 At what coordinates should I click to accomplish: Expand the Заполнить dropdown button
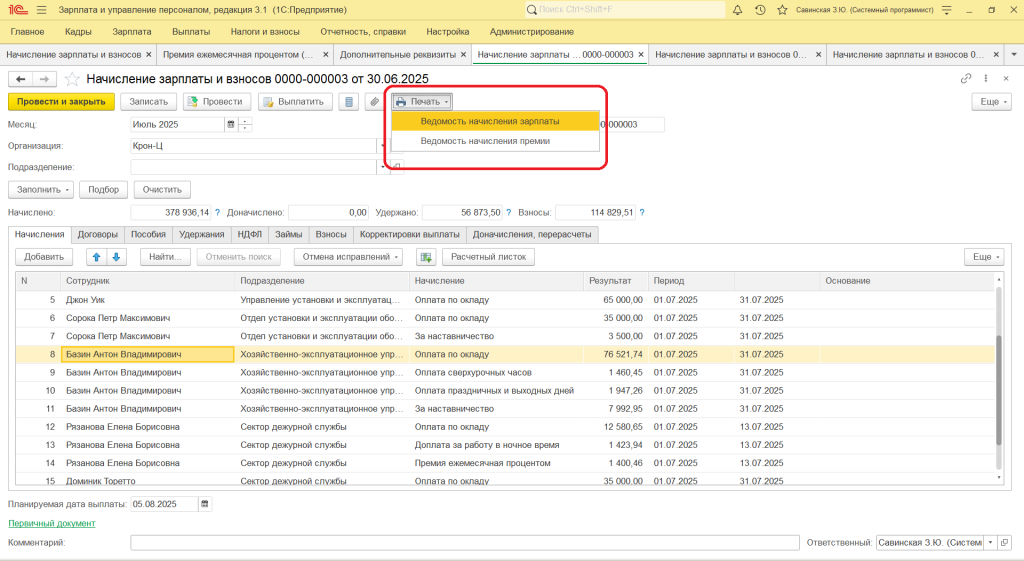click(41, 189)
